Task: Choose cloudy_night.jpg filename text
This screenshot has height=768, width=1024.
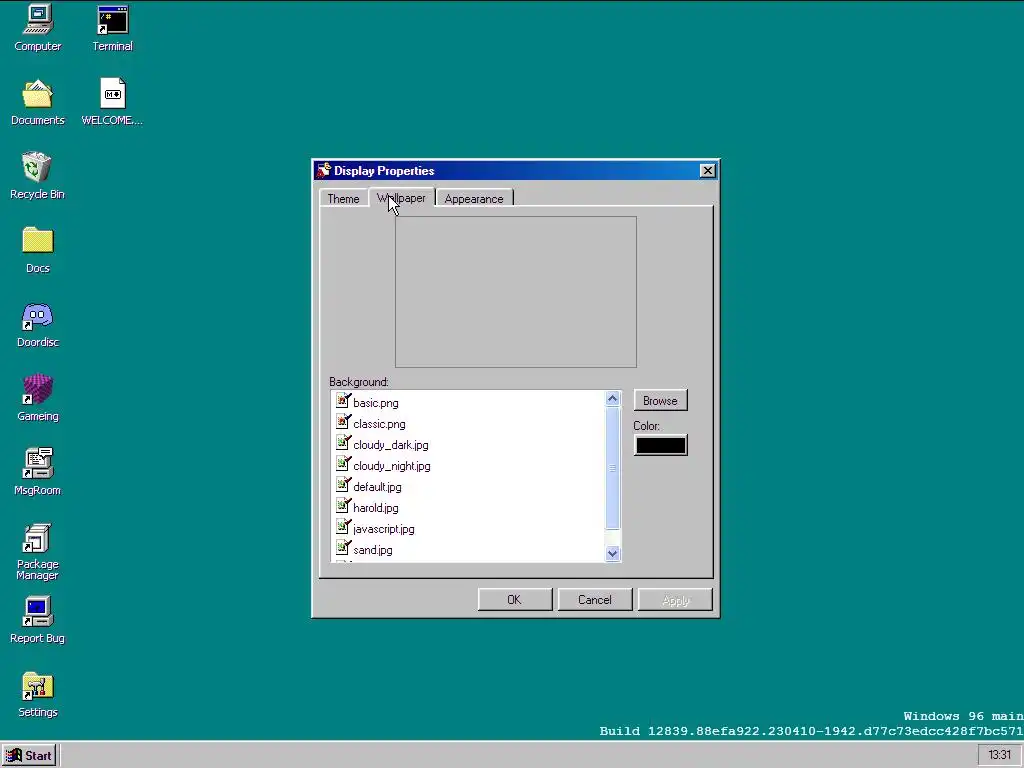Action: pyautogui.click(x=392, y=466)
